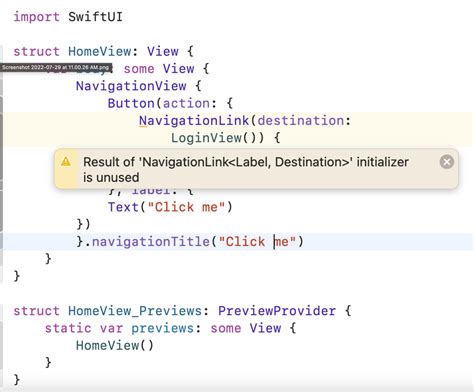The height and width of the screenshot is (392, 474).
Task: Click 'some View' after body declaration
Action: click(159, 69)
